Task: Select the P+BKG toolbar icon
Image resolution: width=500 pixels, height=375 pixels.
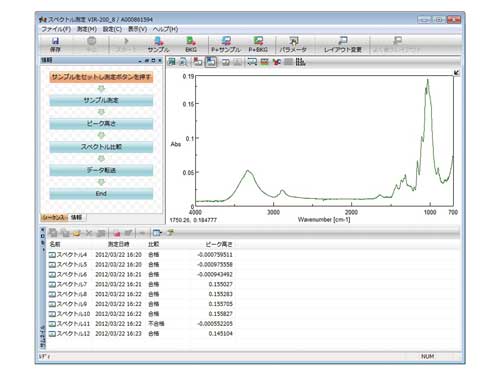Action: click(258, 44)
